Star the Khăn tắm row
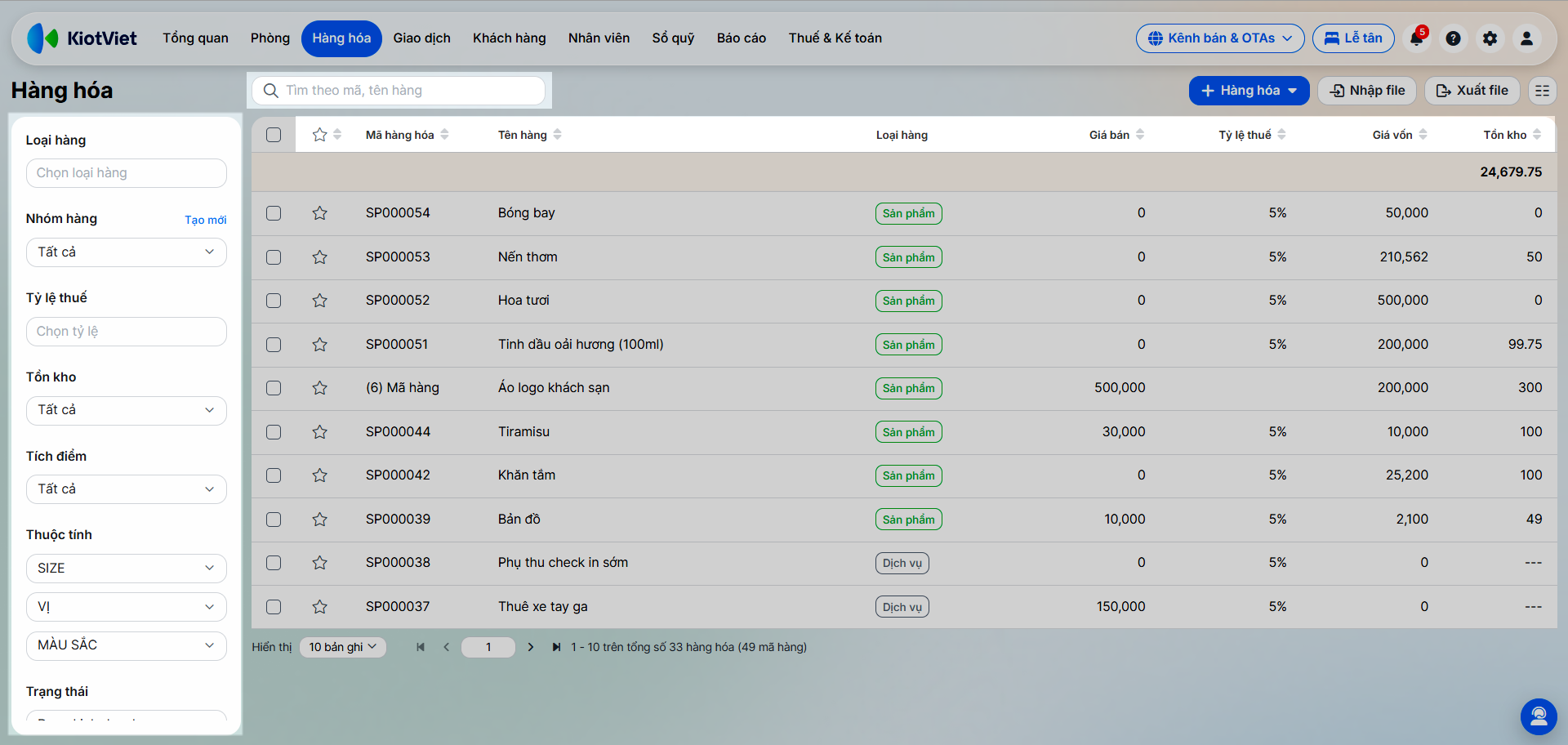Image resolution: width=1568 pixels, height=745 pixels. coord(319,475)
